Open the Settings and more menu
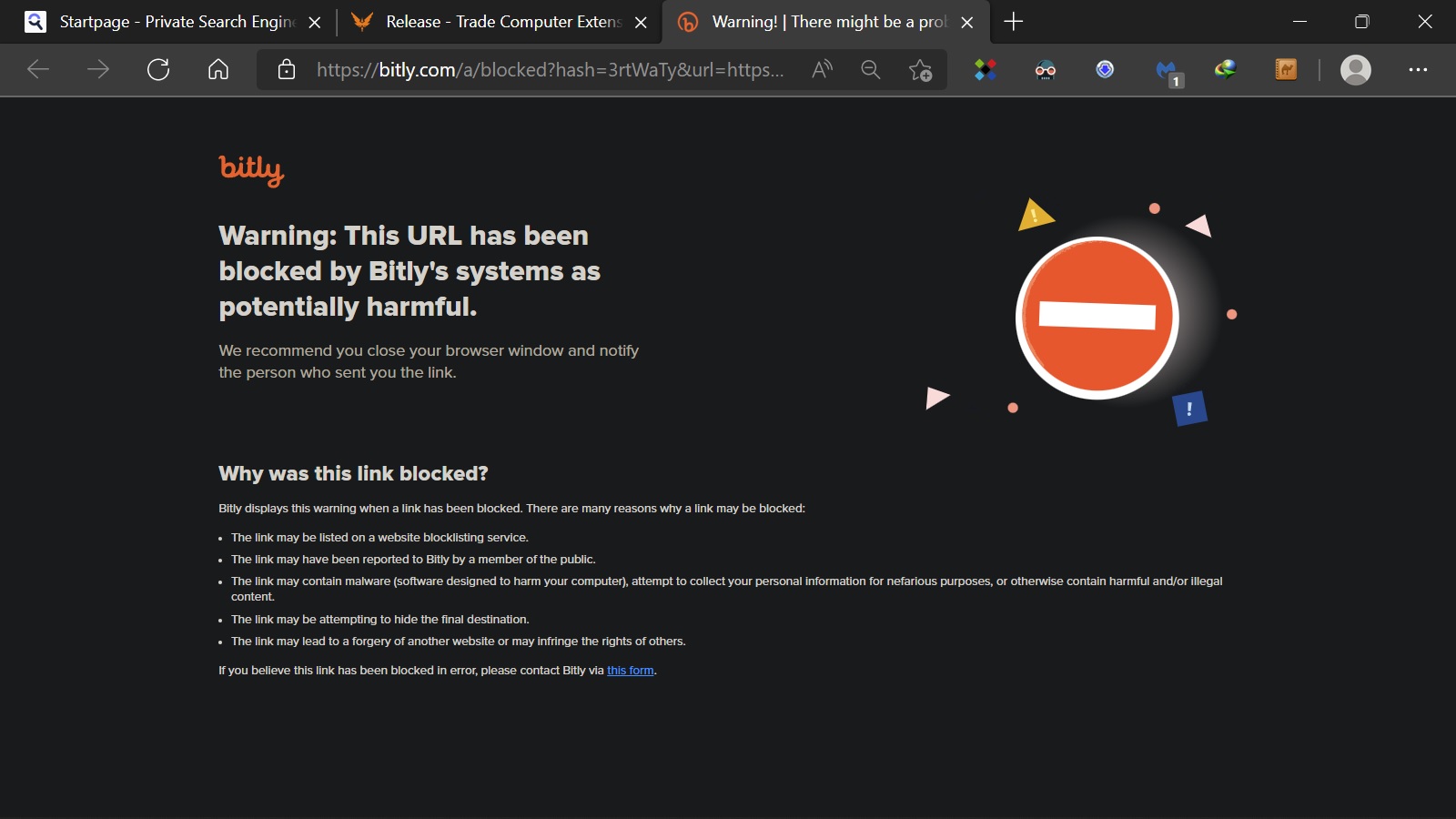Image resolution: width=1456 pixels, height=819 pixels. pyautogui.click(x=1418, y=69)
